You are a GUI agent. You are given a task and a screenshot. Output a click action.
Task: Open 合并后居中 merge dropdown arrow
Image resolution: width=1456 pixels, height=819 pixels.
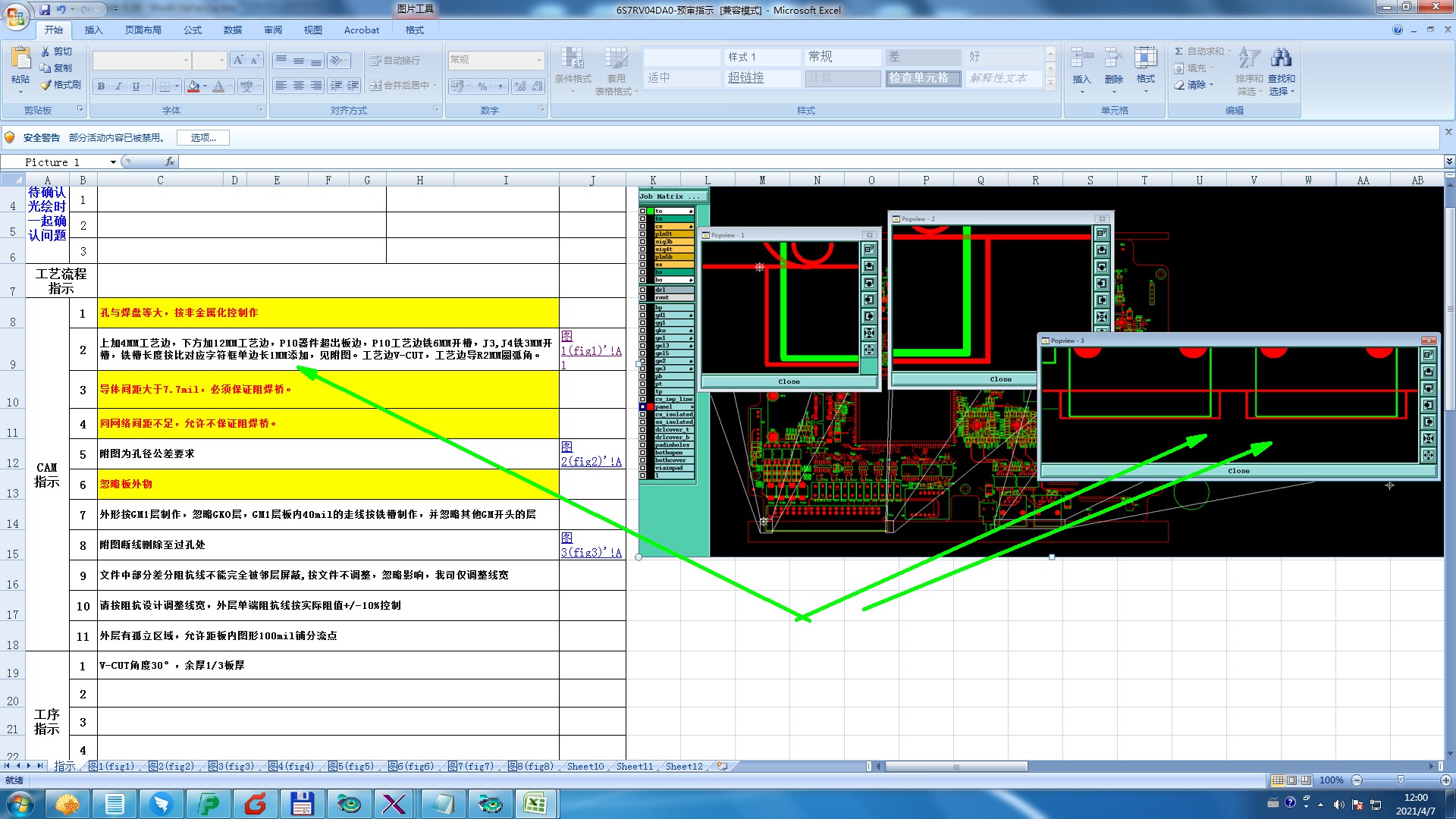(435, 86)
